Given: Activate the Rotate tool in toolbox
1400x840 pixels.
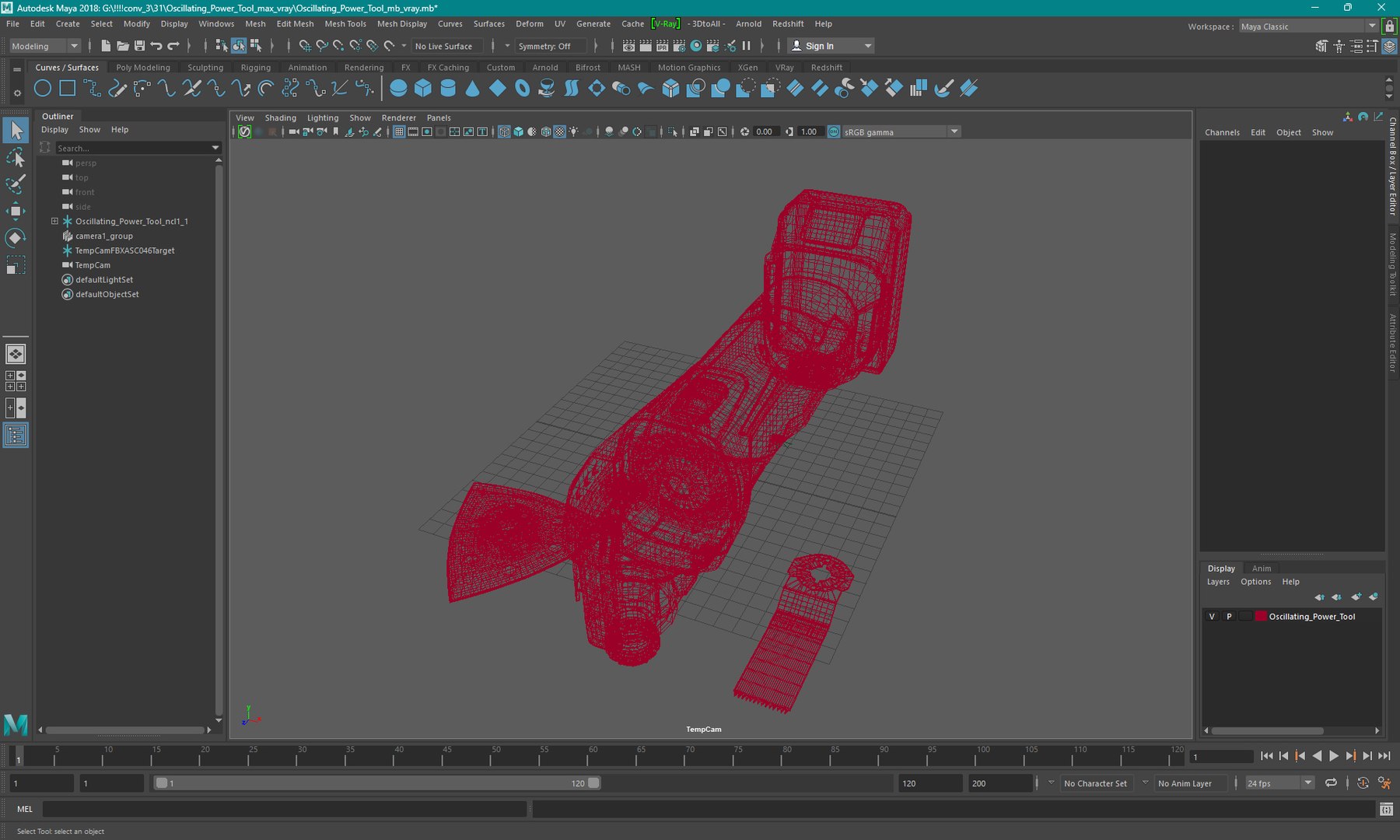Looking at the screenshot, I should pos(16,237).
